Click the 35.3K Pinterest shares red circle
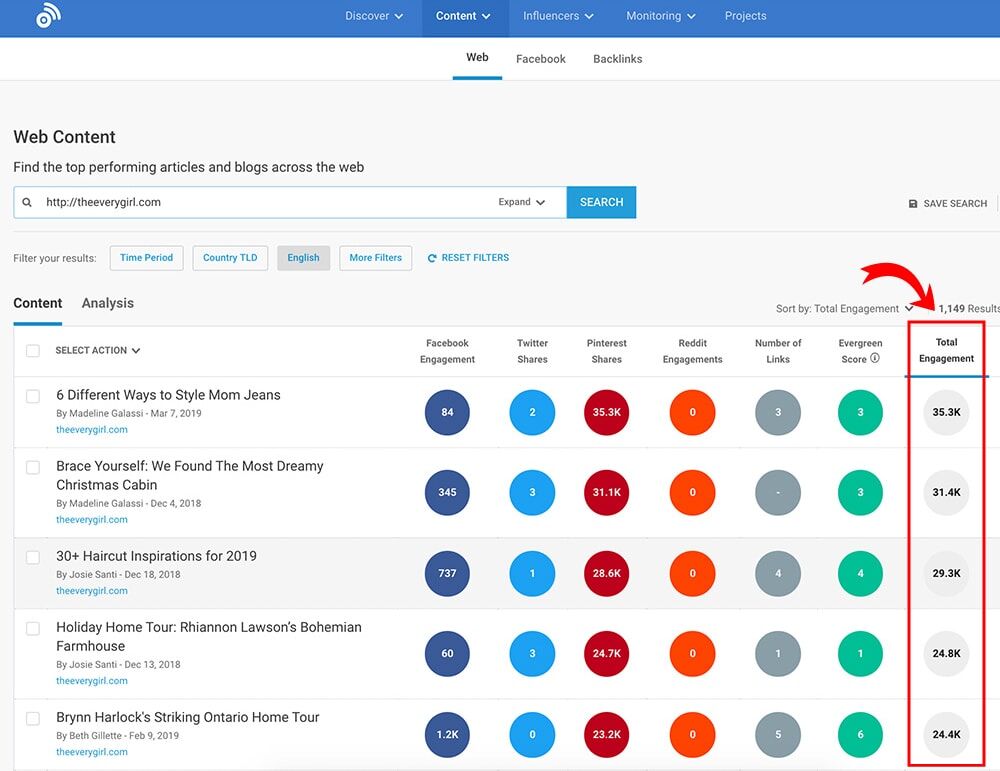The width and height of the screenshot is (1000, 771). [x=606, y=412]
